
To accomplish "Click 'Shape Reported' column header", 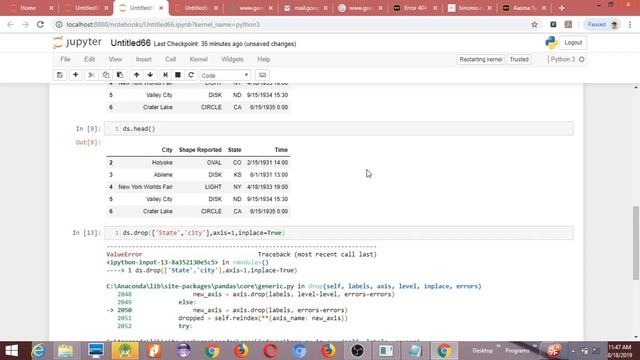I will (x=200, y=150).
